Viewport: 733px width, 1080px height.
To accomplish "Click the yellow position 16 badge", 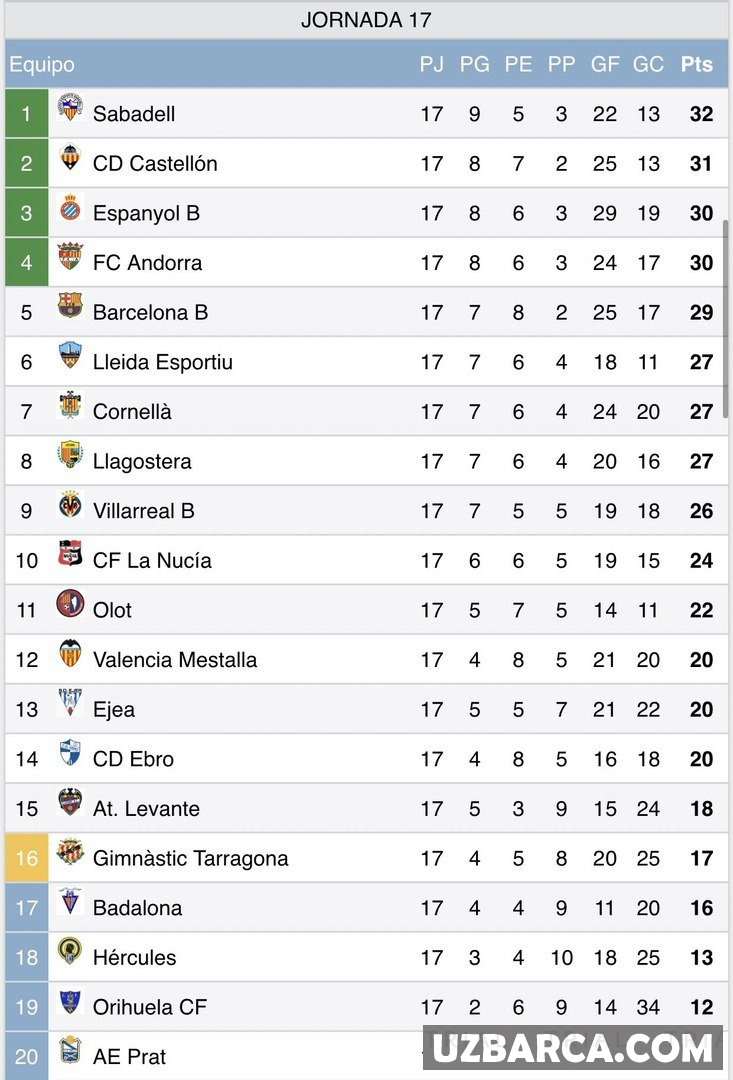I will [x=27, y=858].
